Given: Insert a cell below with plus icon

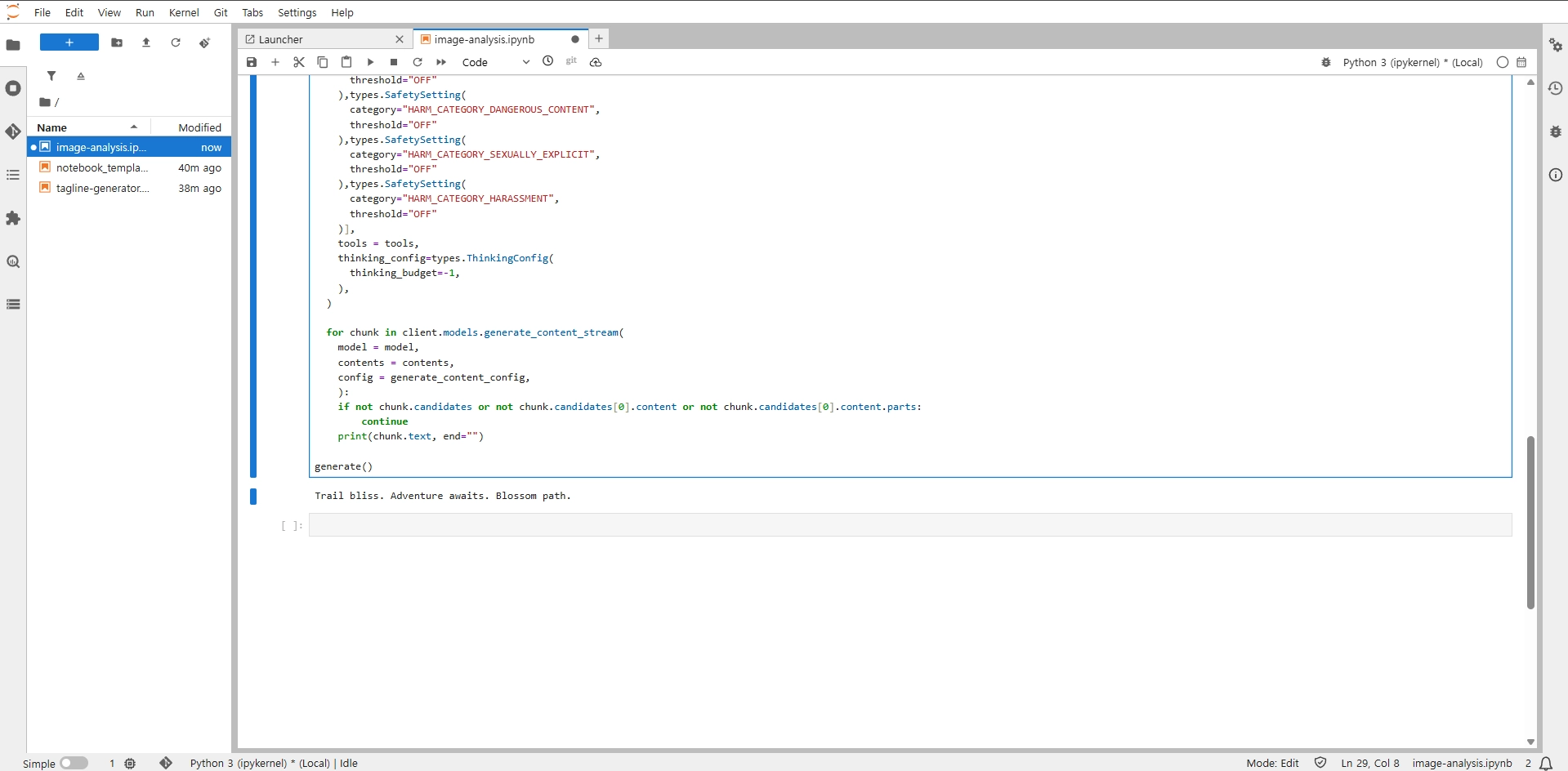Looking at the screenshot, I should 275,62.
